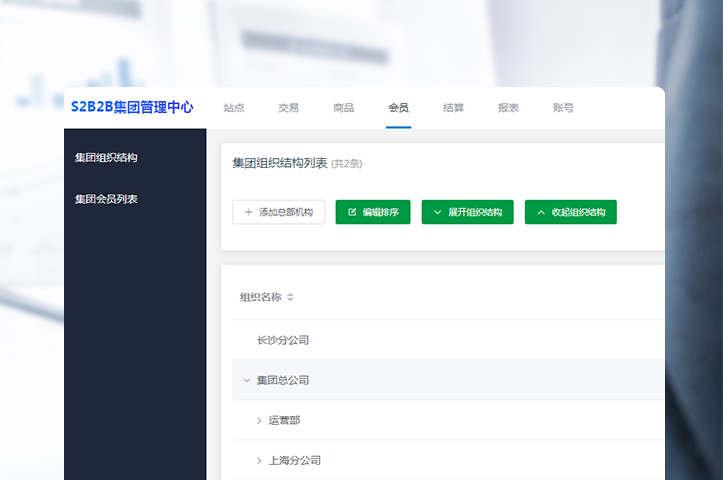Open the 报表 tab
This screenshot has height=480, width=723.
(508, 108)
